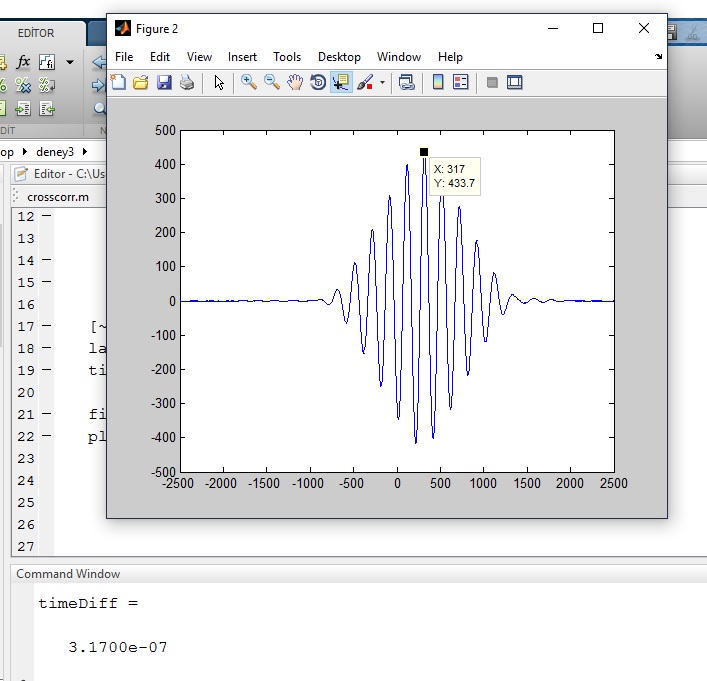The height and width of the screenshot is (681, 707).
Task: Open the Brush color dropdown arrow
Action: (382, 83)
